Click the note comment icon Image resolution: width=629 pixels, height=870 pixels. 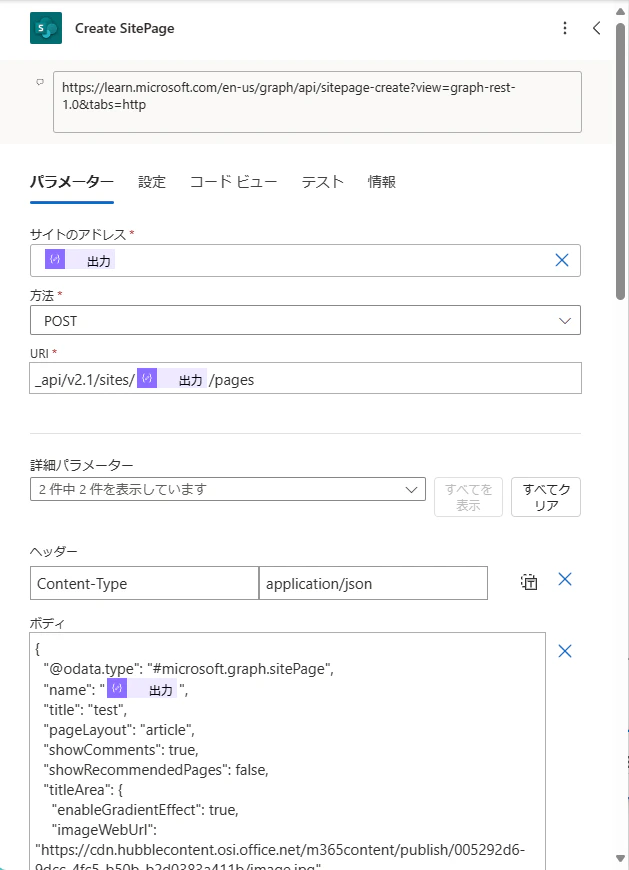(x=40, y=82)
